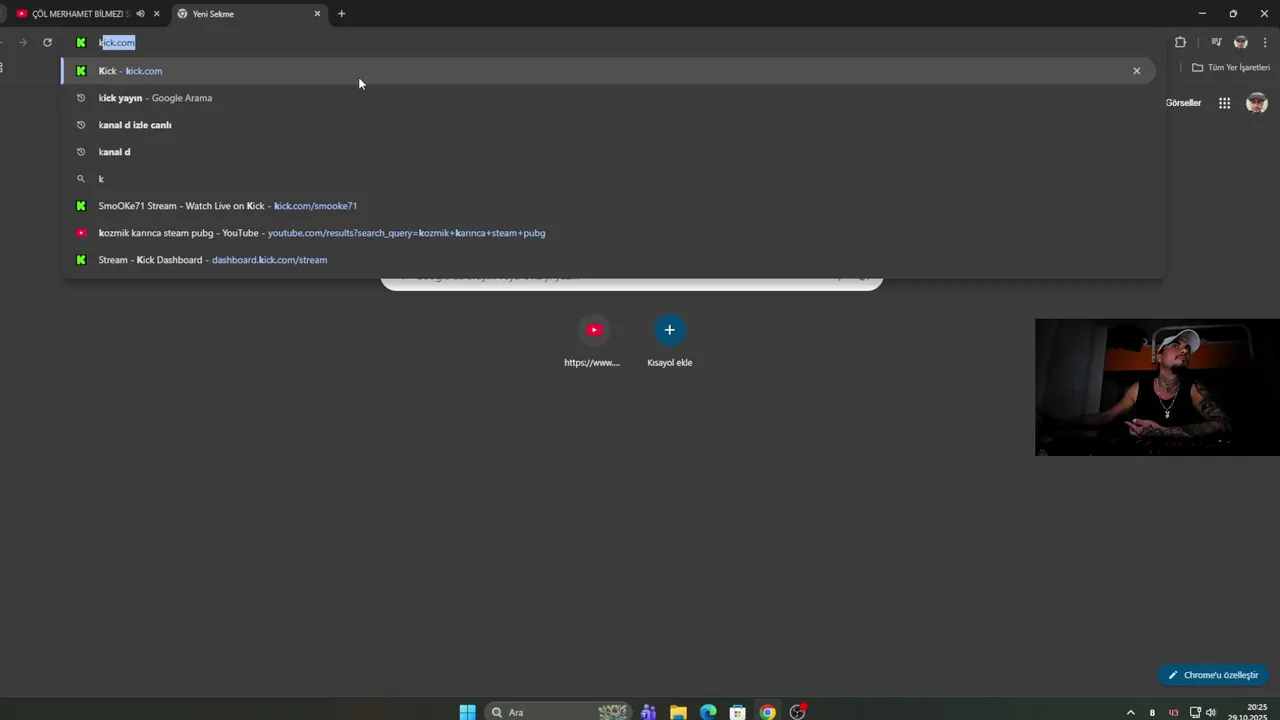Open a new tab with plus button
This screenshot has height=720, width=1280.
tap(341, 14)
